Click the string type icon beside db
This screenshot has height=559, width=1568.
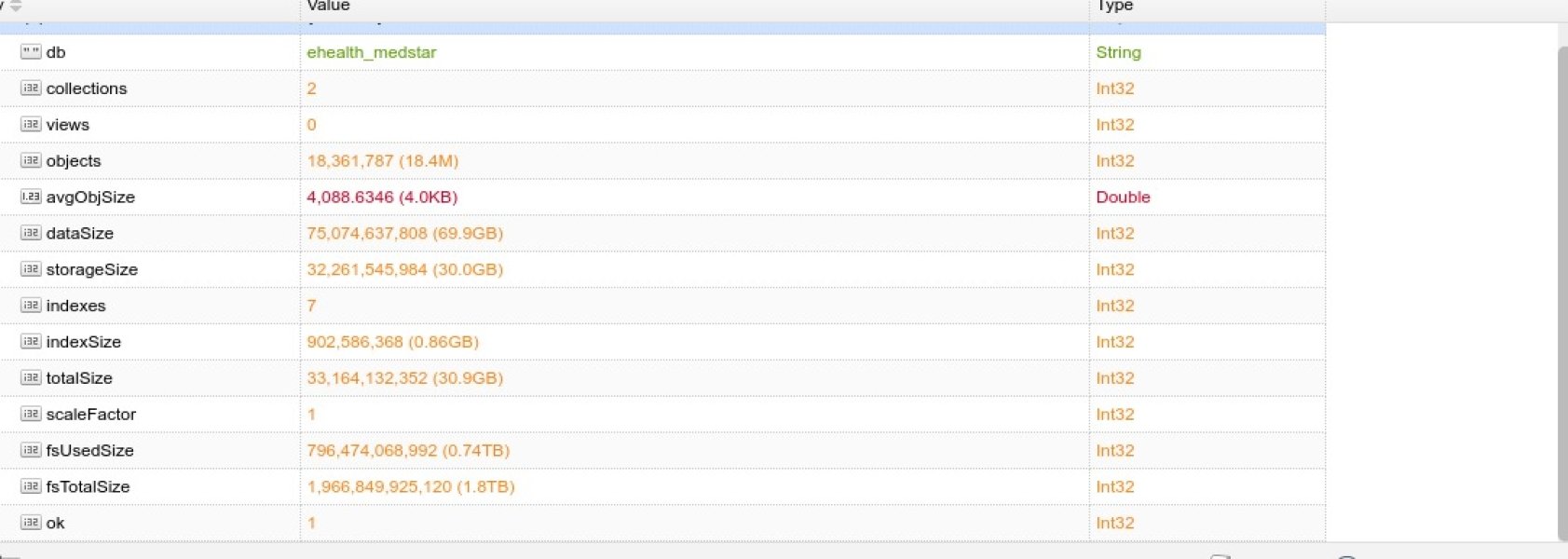click(31, 52)
